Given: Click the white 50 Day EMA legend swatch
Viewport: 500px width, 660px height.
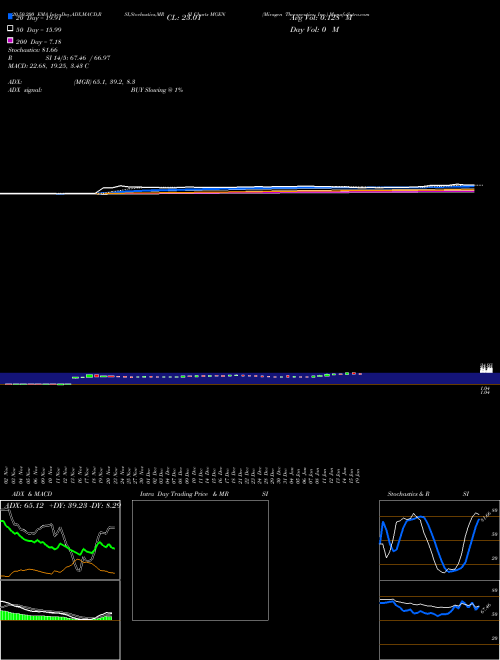Looking at the screenshot, I should (11, 28).
